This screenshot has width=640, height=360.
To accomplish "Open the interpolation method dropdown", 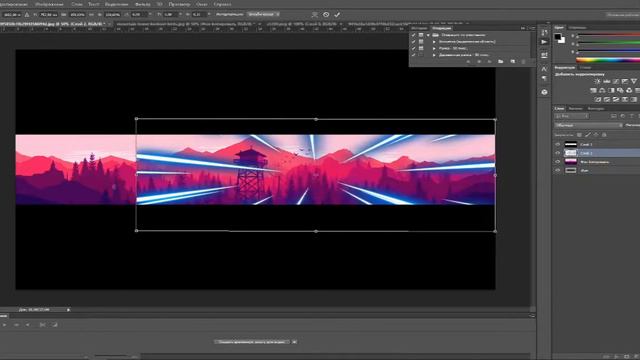I will (x=263, y=14).
